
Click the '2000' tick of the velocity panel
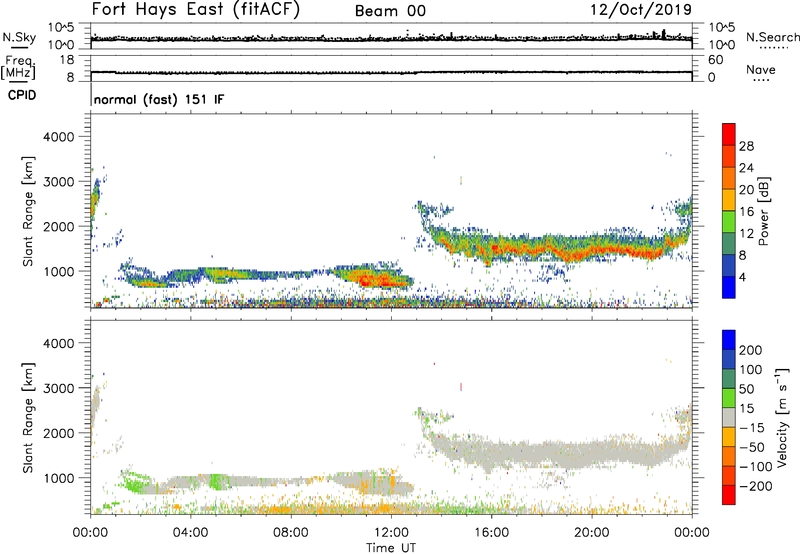coord(59,433)
